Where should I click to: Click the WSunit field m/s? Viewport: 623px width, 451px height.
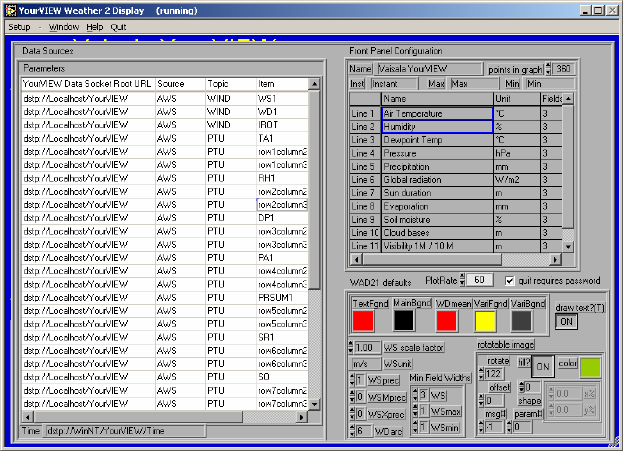[366, 364]
